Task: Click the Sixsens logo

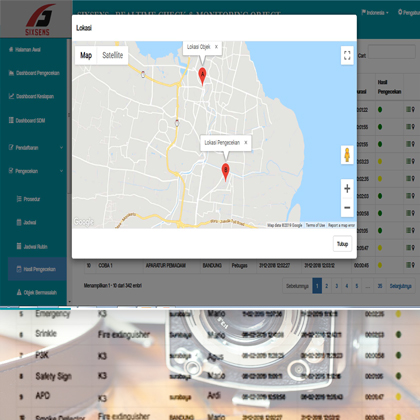Action: click(39, 19)
